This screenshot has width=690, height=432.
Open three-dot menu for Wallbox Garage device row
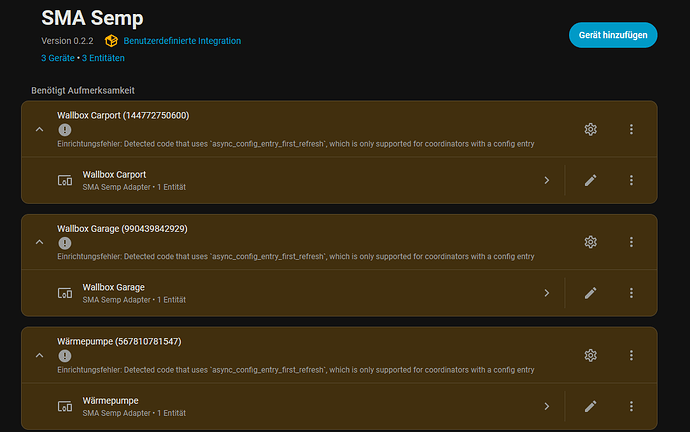coord(631,293)
